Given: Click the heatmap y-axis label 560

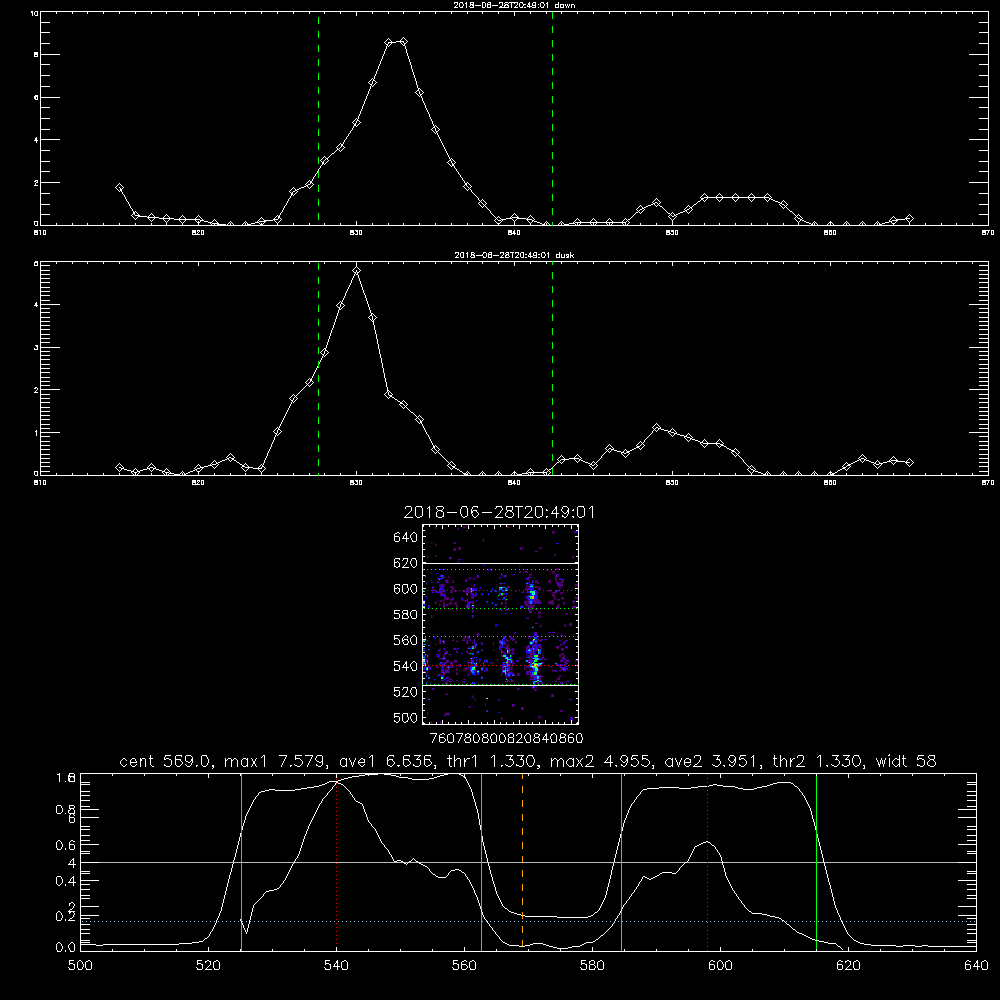Looking at the screenshot, I should pyautogui.click(x=405, y=640).
